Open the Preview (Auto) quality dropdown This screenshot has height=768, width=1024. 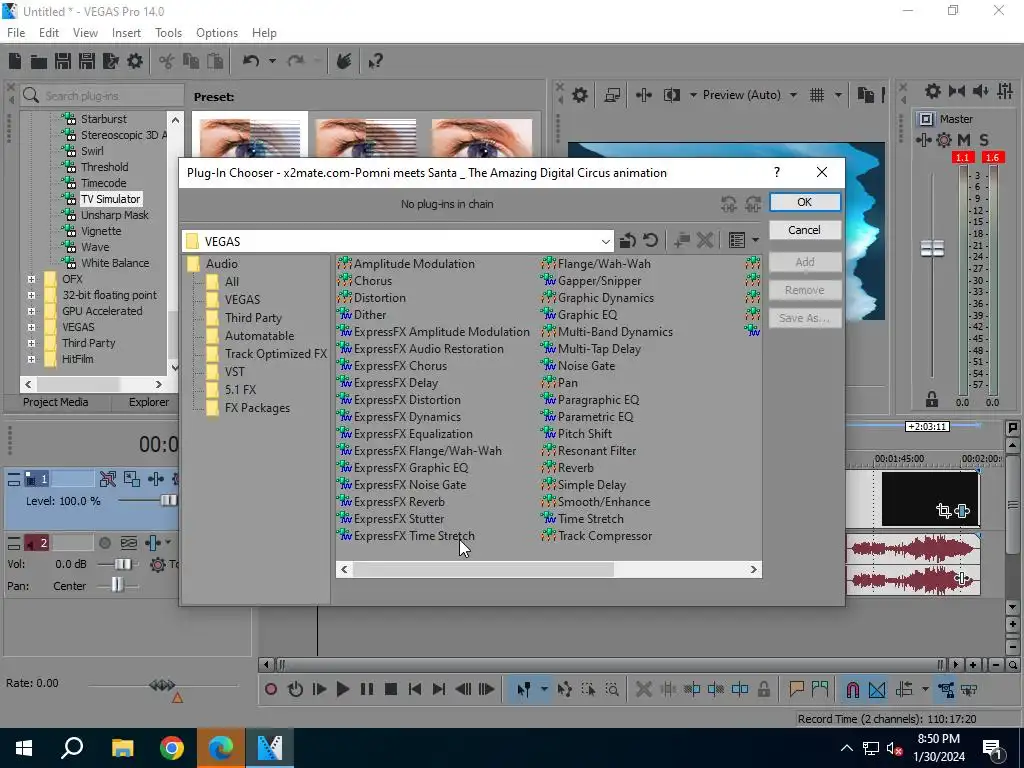(793, 95)
